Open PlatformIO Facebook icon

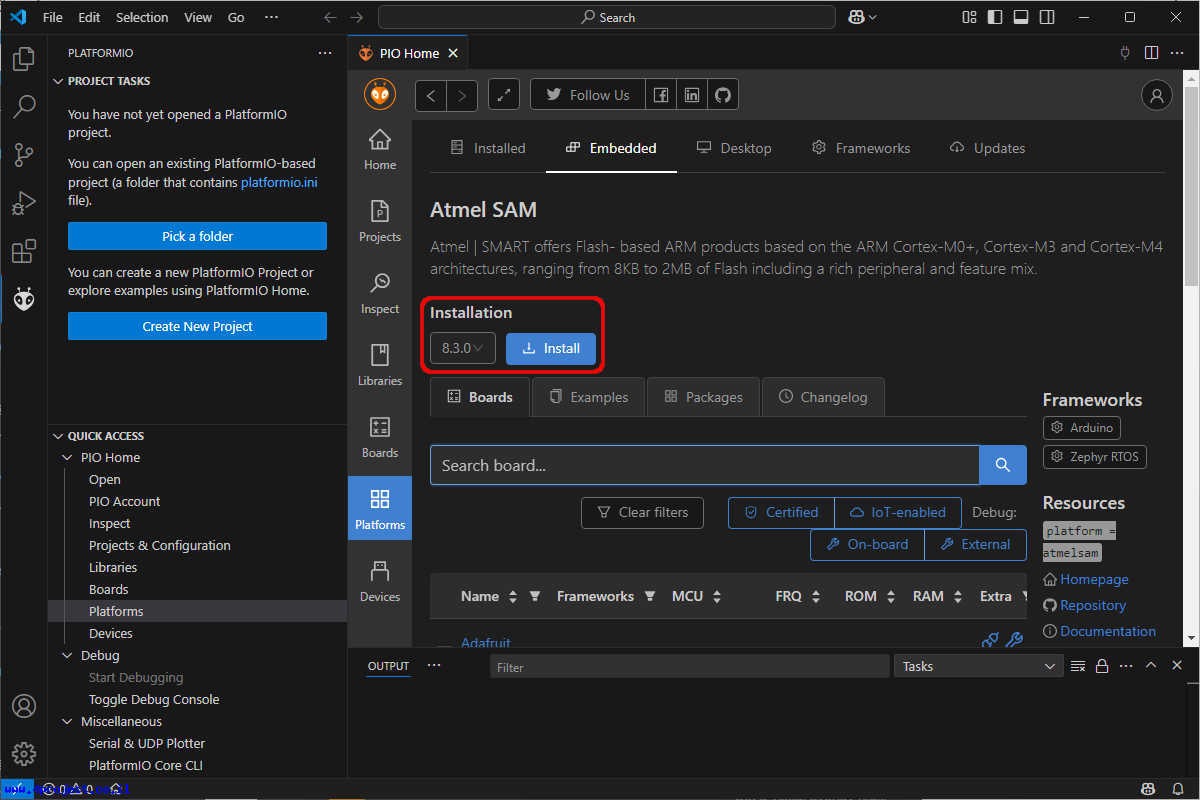click(x=661, y=95)
